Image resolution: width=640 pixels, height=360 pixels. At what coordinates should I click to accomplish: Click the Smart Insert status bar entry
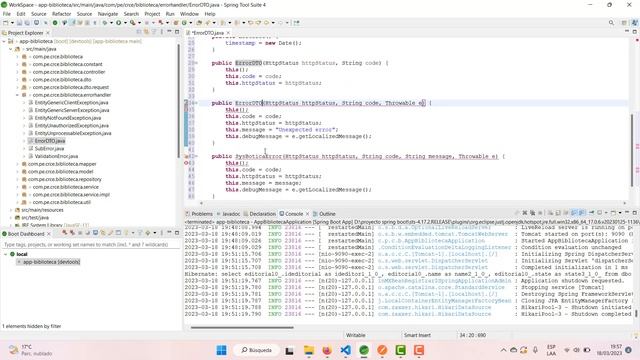[x=417, y=335]
